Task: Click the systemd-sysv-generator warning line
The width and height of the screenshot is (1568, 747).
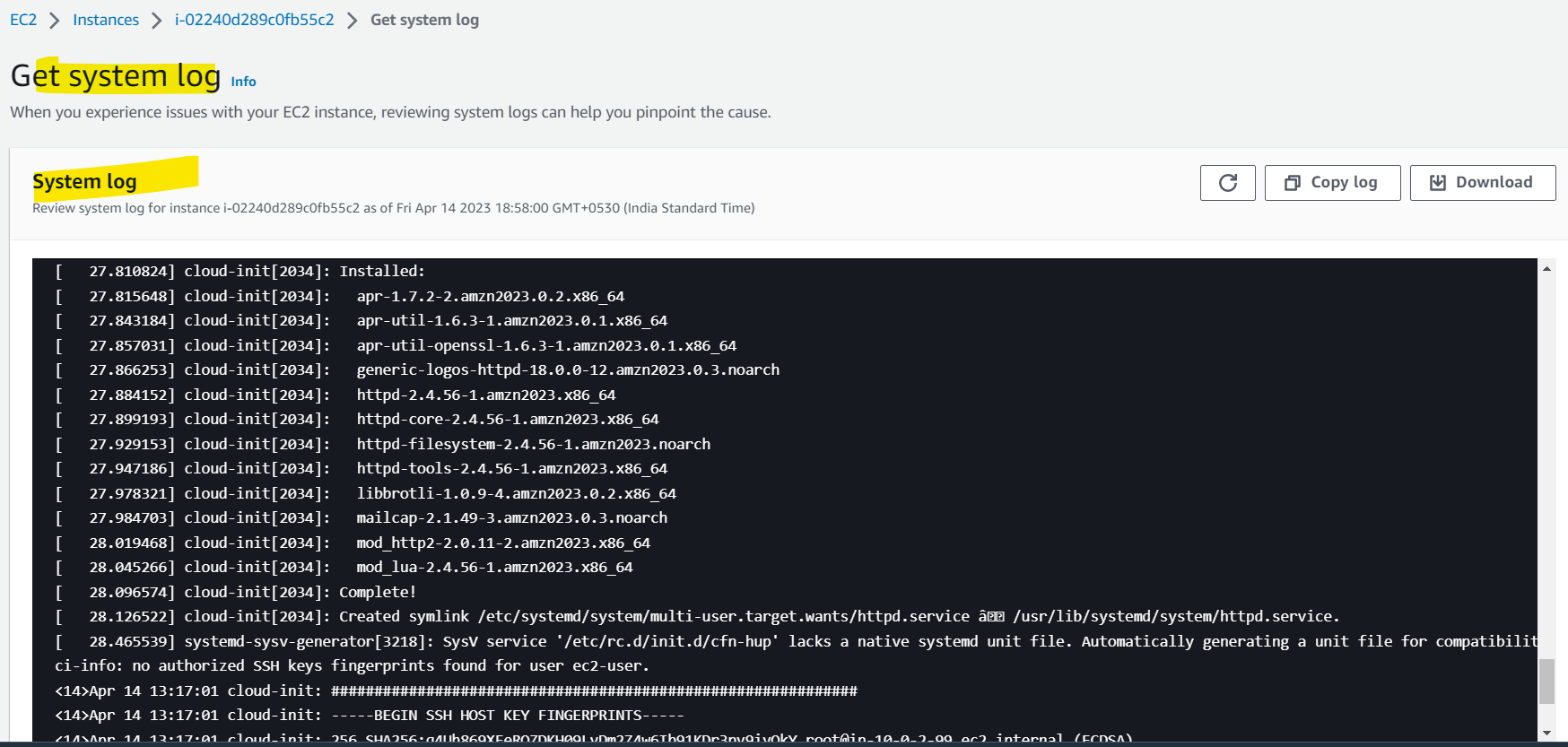Action: coord(538,640)
